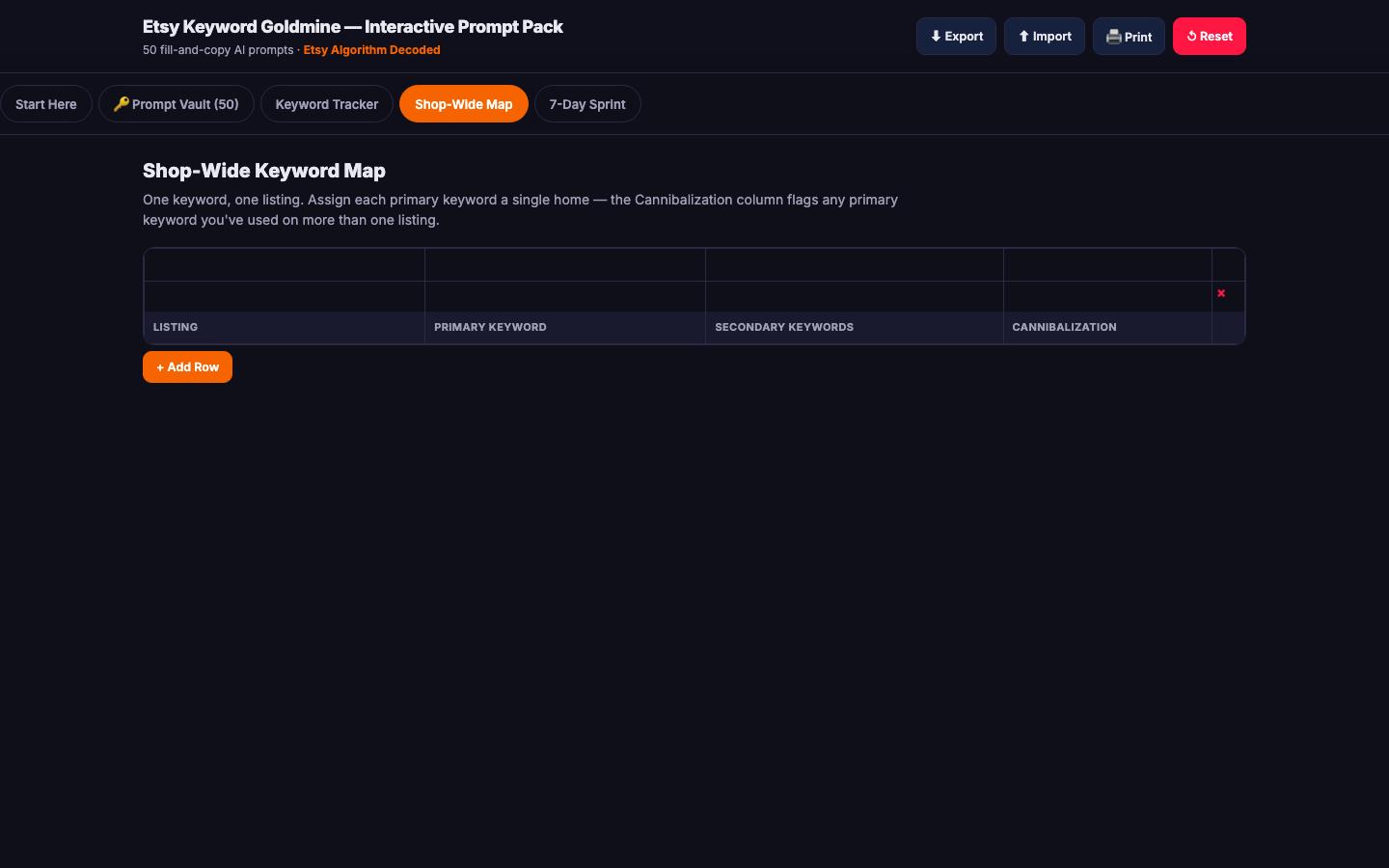This screenshot has height=868, width=1389.
Task: Focus the Secondary Keywords cell in the deletable row
Action: tap(855, 296)
